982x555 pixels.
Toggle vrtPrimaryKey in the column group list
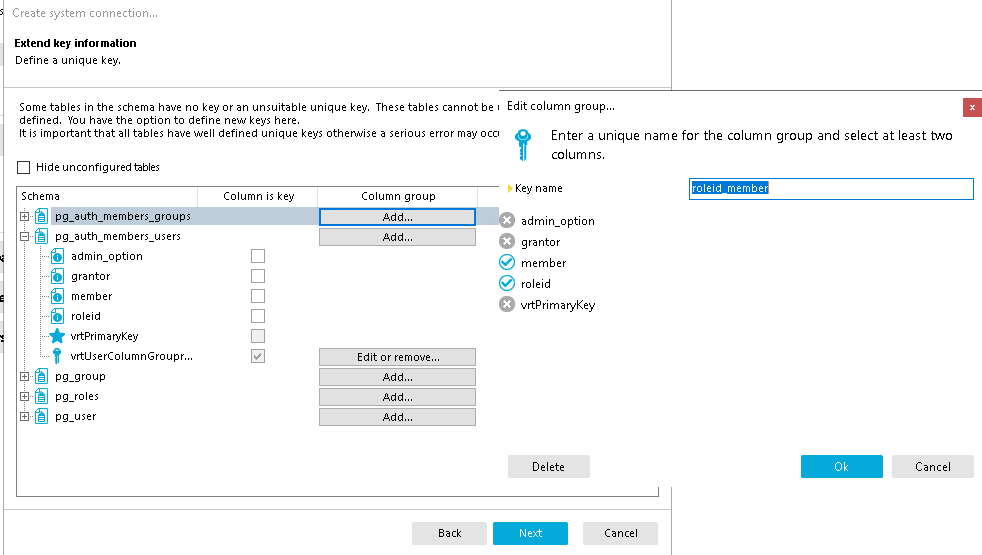507,304
